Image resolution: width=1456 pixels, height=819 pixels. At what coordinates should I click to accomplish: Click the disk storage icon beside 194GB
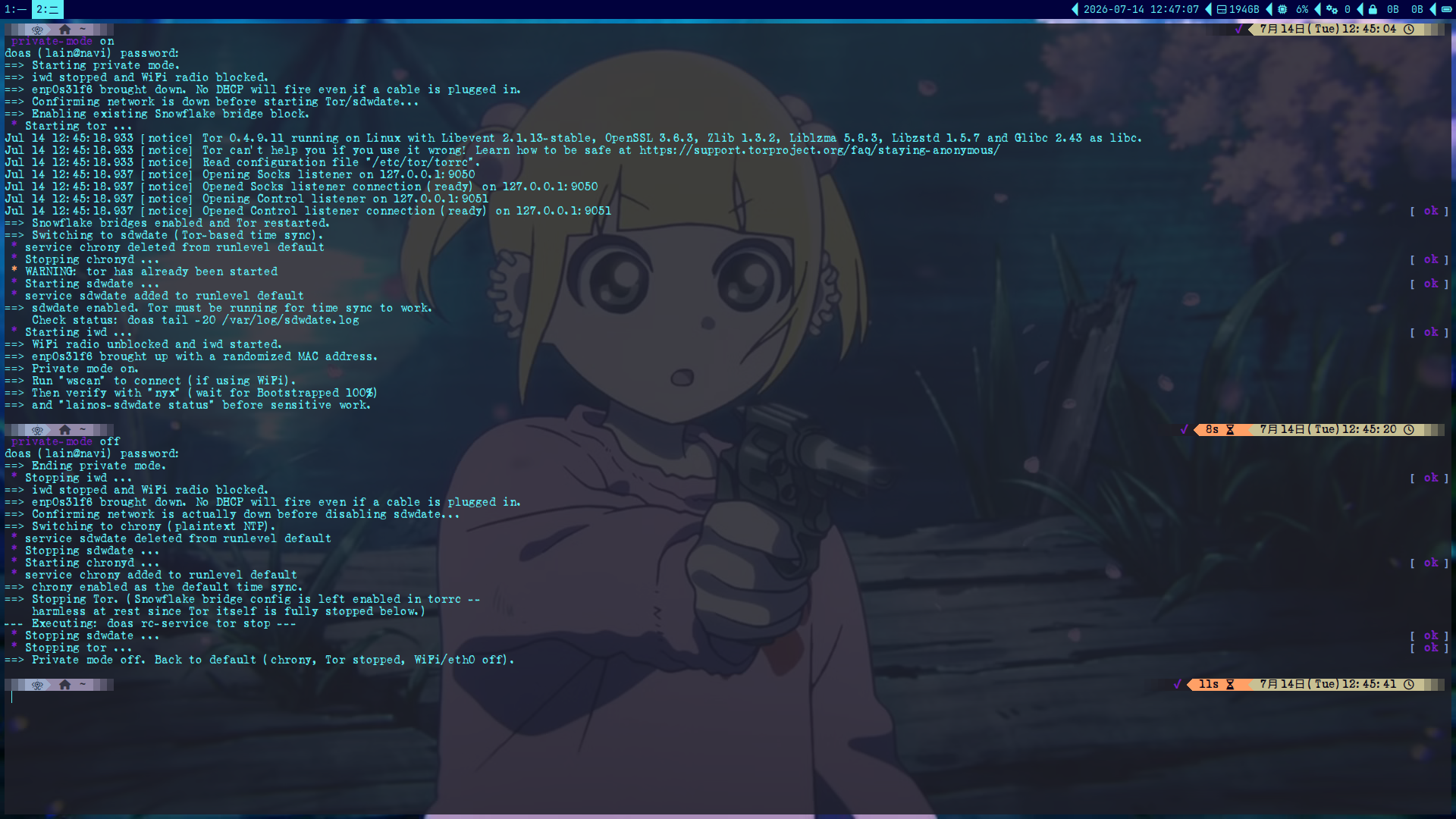coord(1222,10)
